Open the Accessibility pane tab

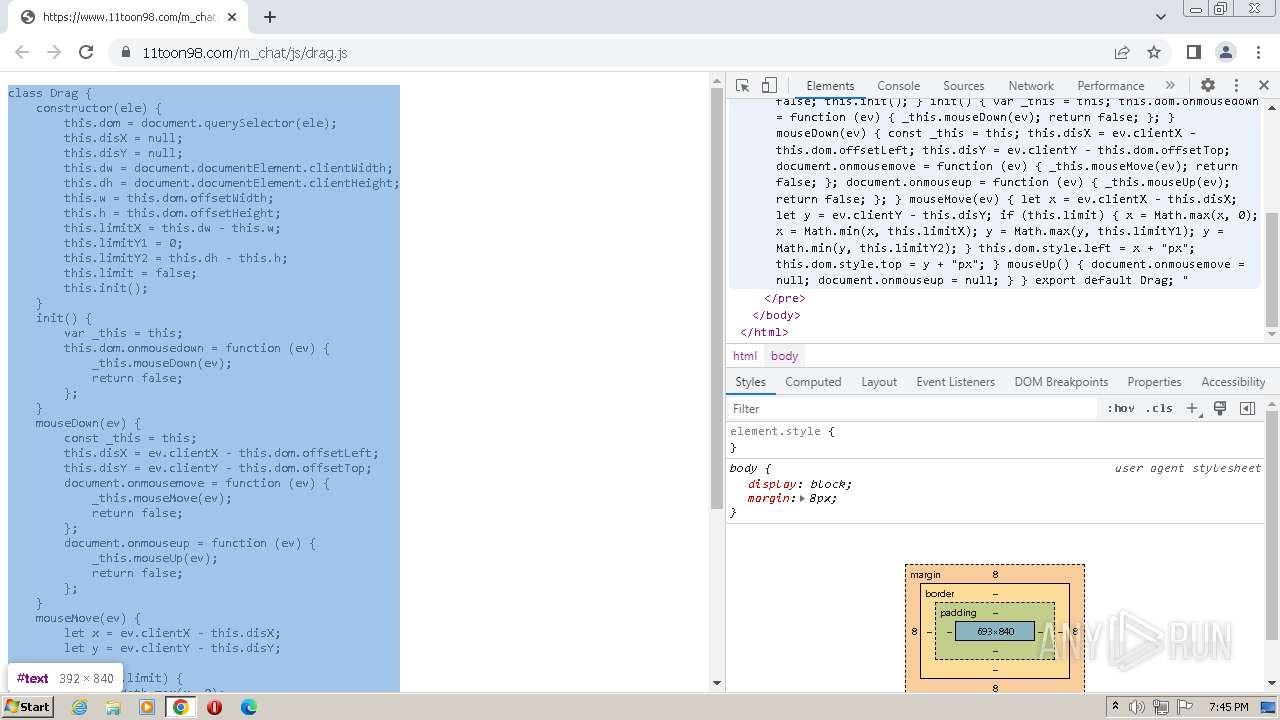click(1233, 382)
